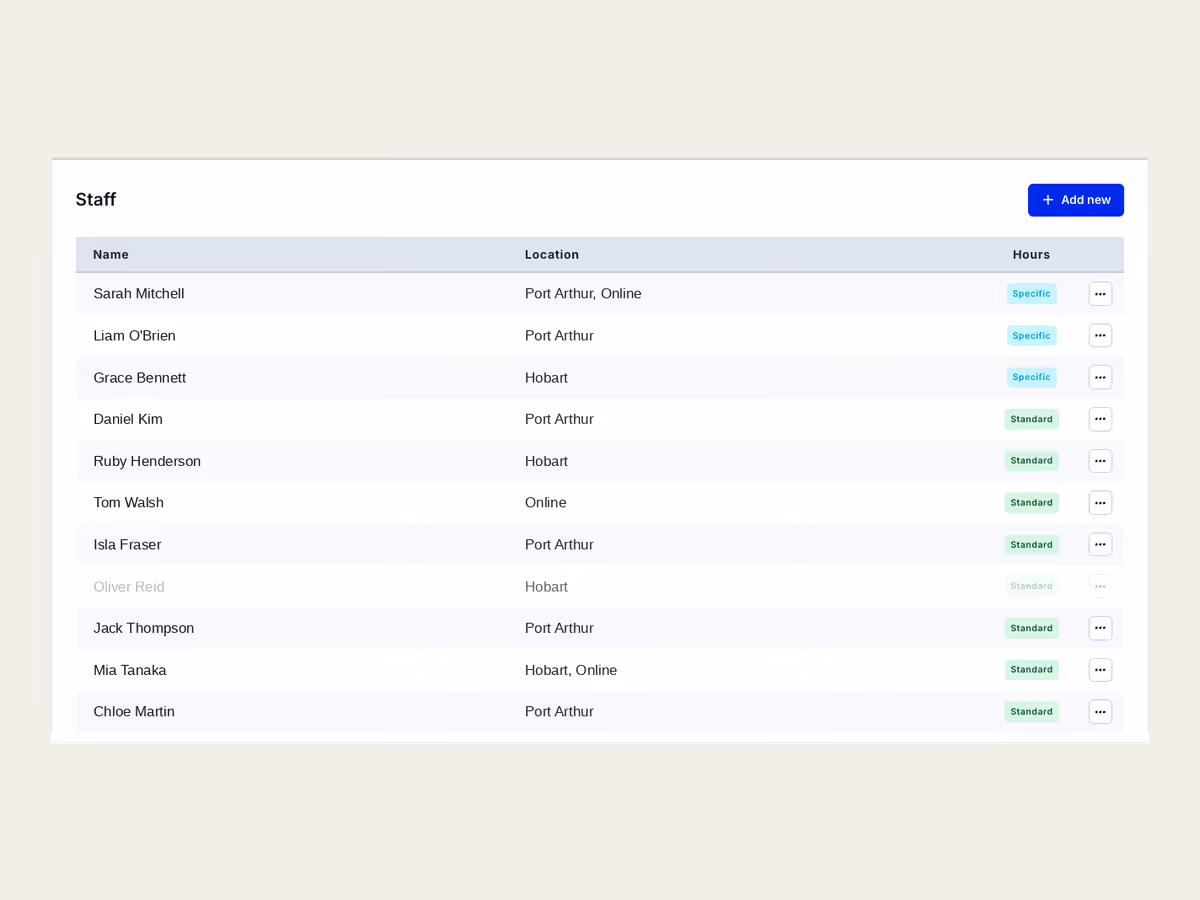Open more options for Oliver Reid
The image size is (1200, 900).
pyautogui.click(x=1100, y=587)
